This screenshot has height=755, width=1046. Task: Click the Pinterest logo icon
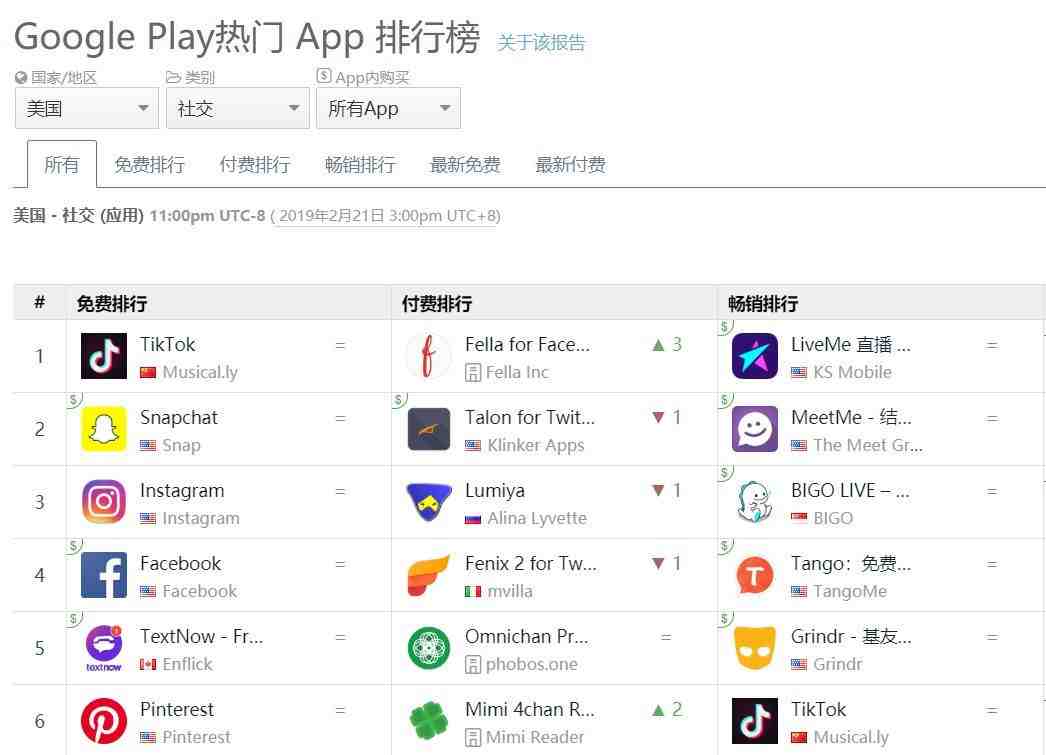tap(104, 721)
